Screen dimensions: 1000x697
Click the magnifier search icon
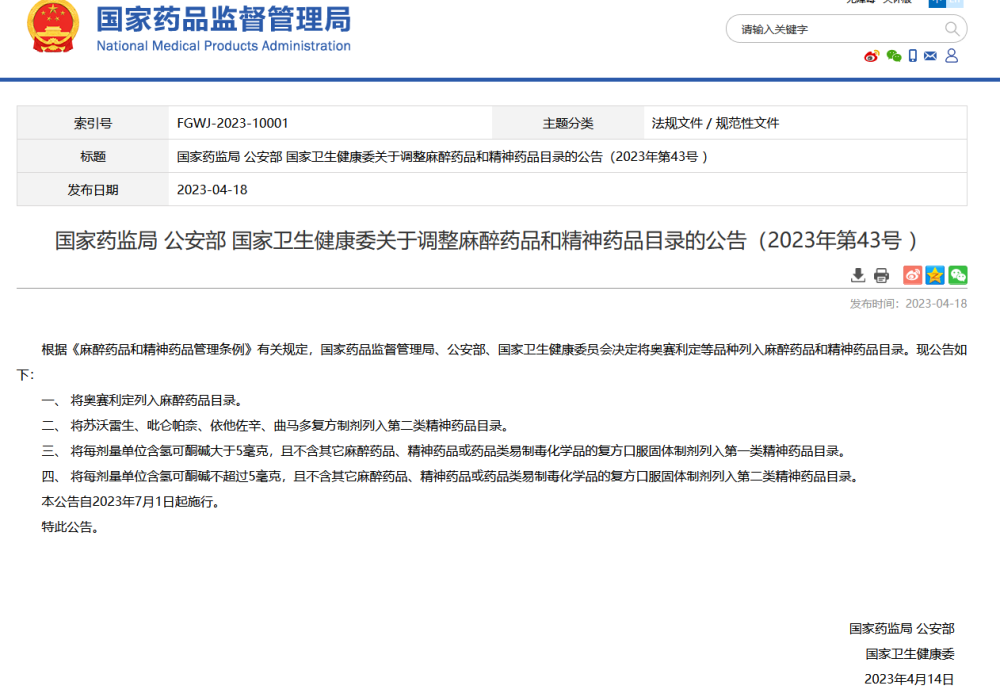pyautogui.click(x=952, y=29)
